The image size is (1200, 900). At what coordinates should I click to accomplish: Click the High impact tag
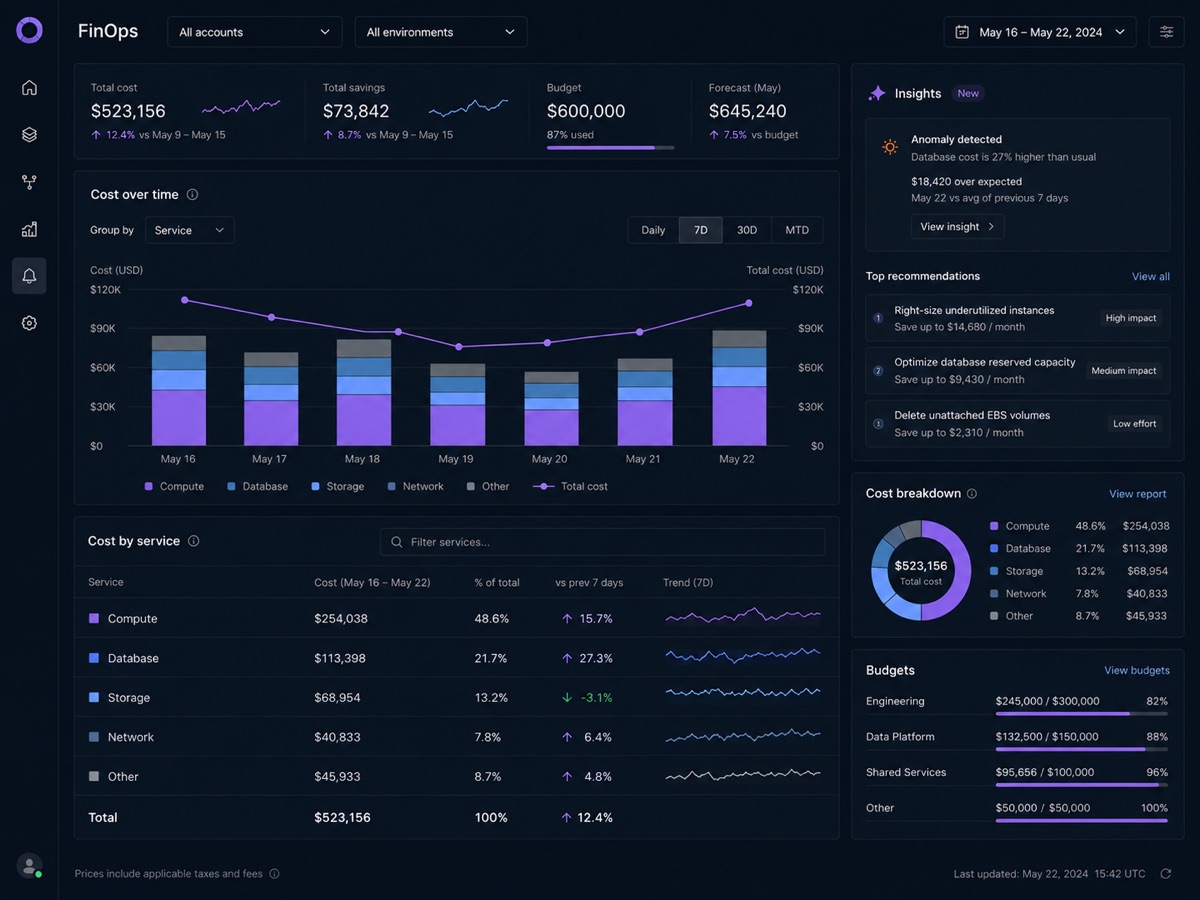coord(1131,318)
